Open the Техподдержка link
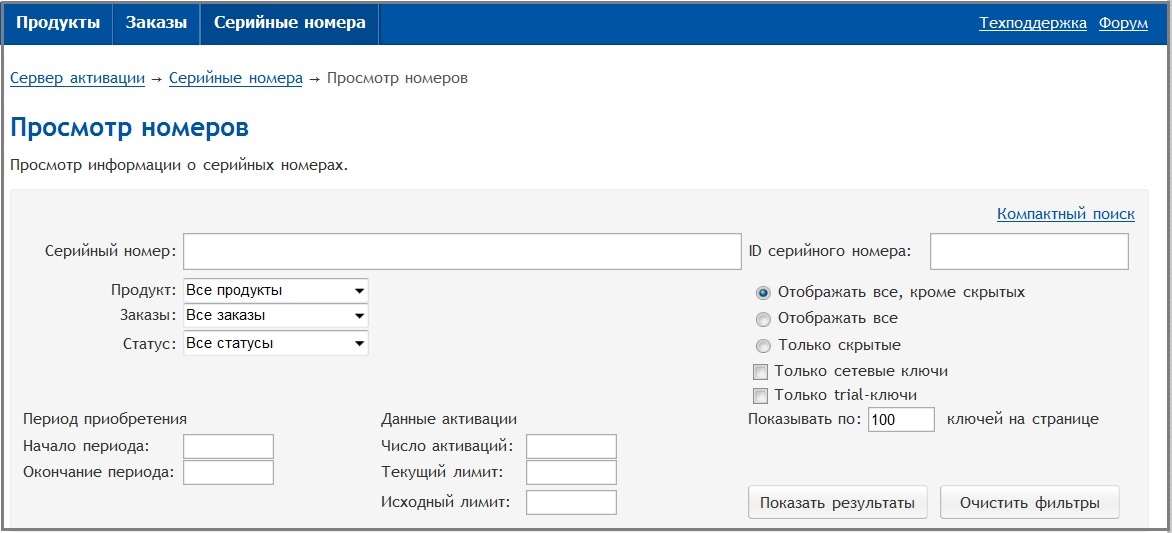1172x533 pixels. 1033,23
